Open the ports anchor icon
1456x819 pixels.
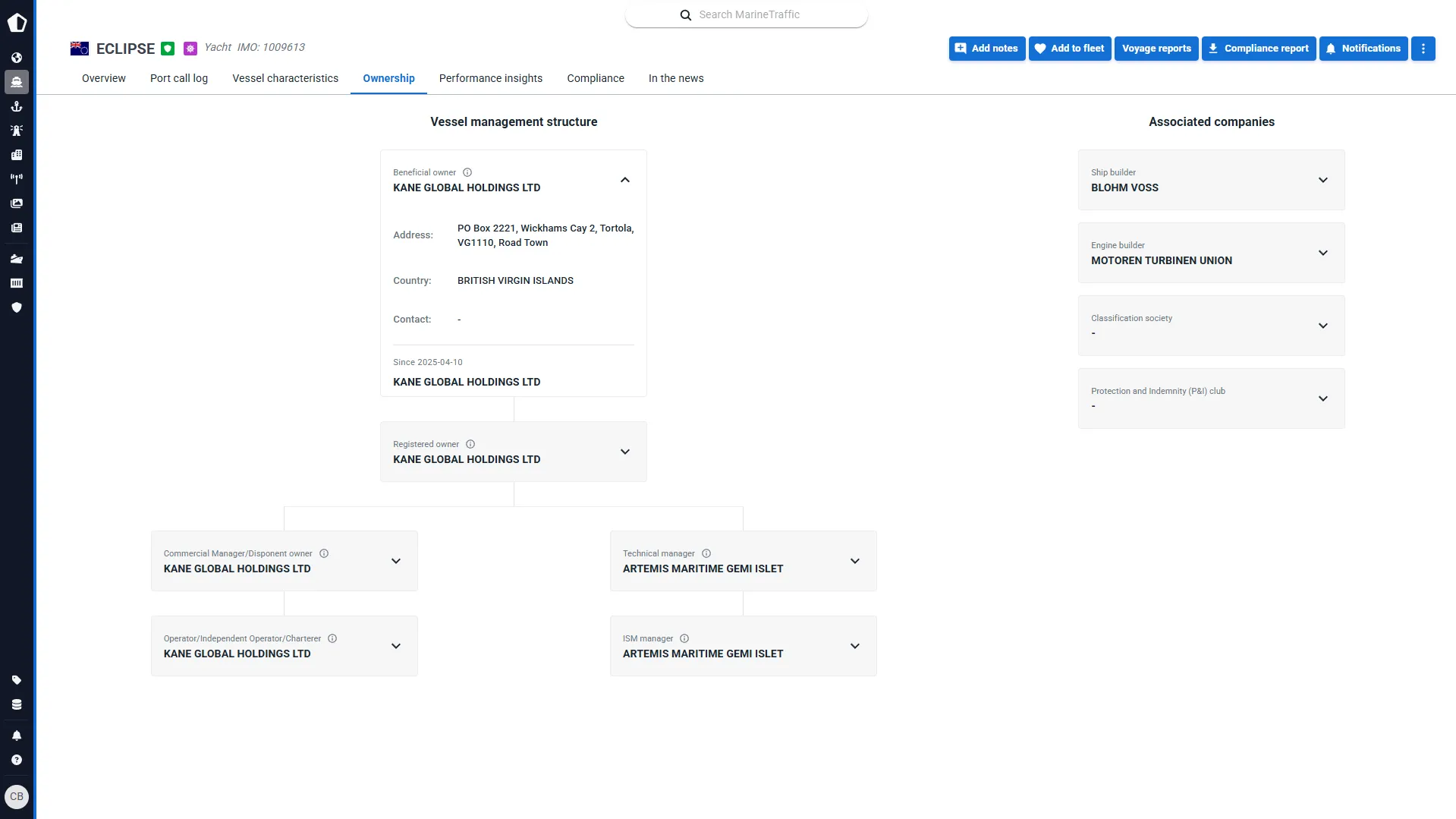17,106
